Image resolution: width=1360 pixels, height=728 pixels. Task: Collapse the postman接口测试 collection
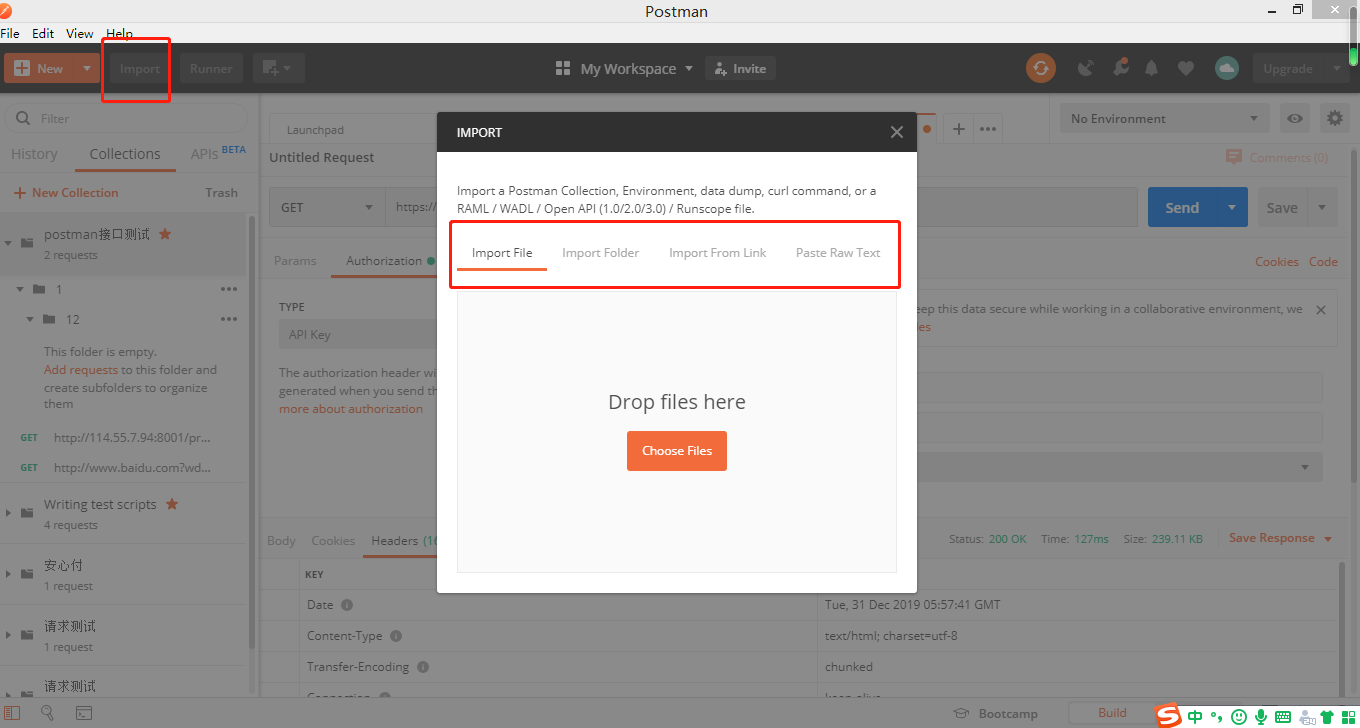point(9,243)
